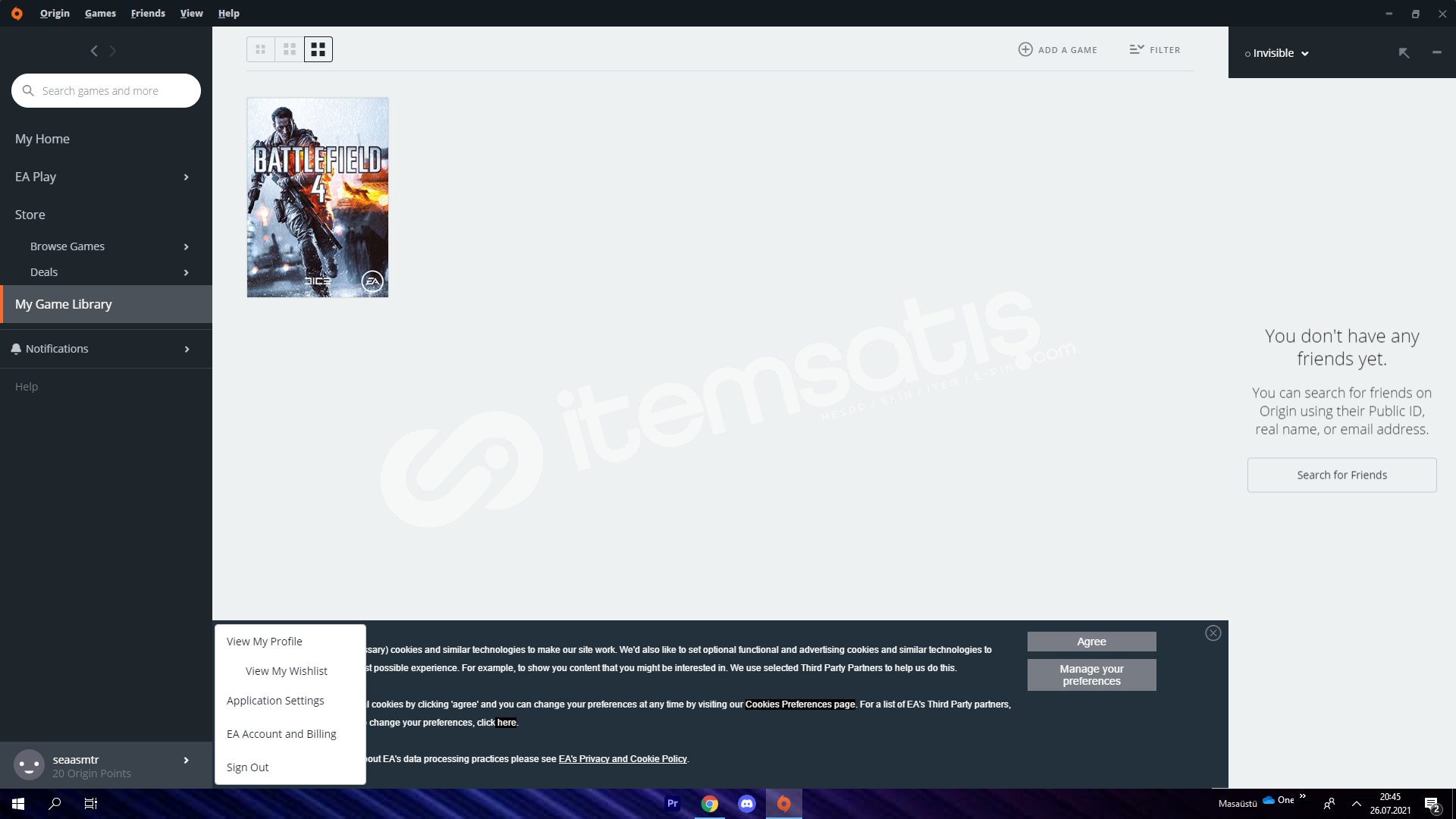
Task: Pop out the friends list panel
Action: pos(1404,52)
